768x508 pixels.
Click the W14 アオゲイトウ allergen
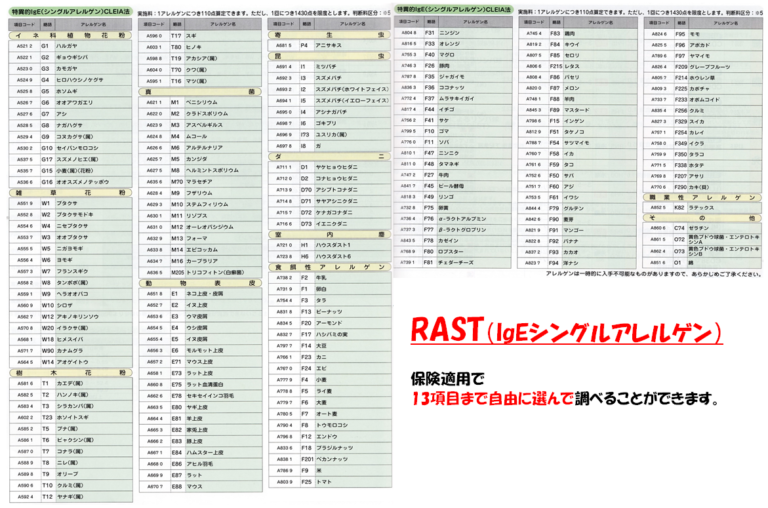71,362
